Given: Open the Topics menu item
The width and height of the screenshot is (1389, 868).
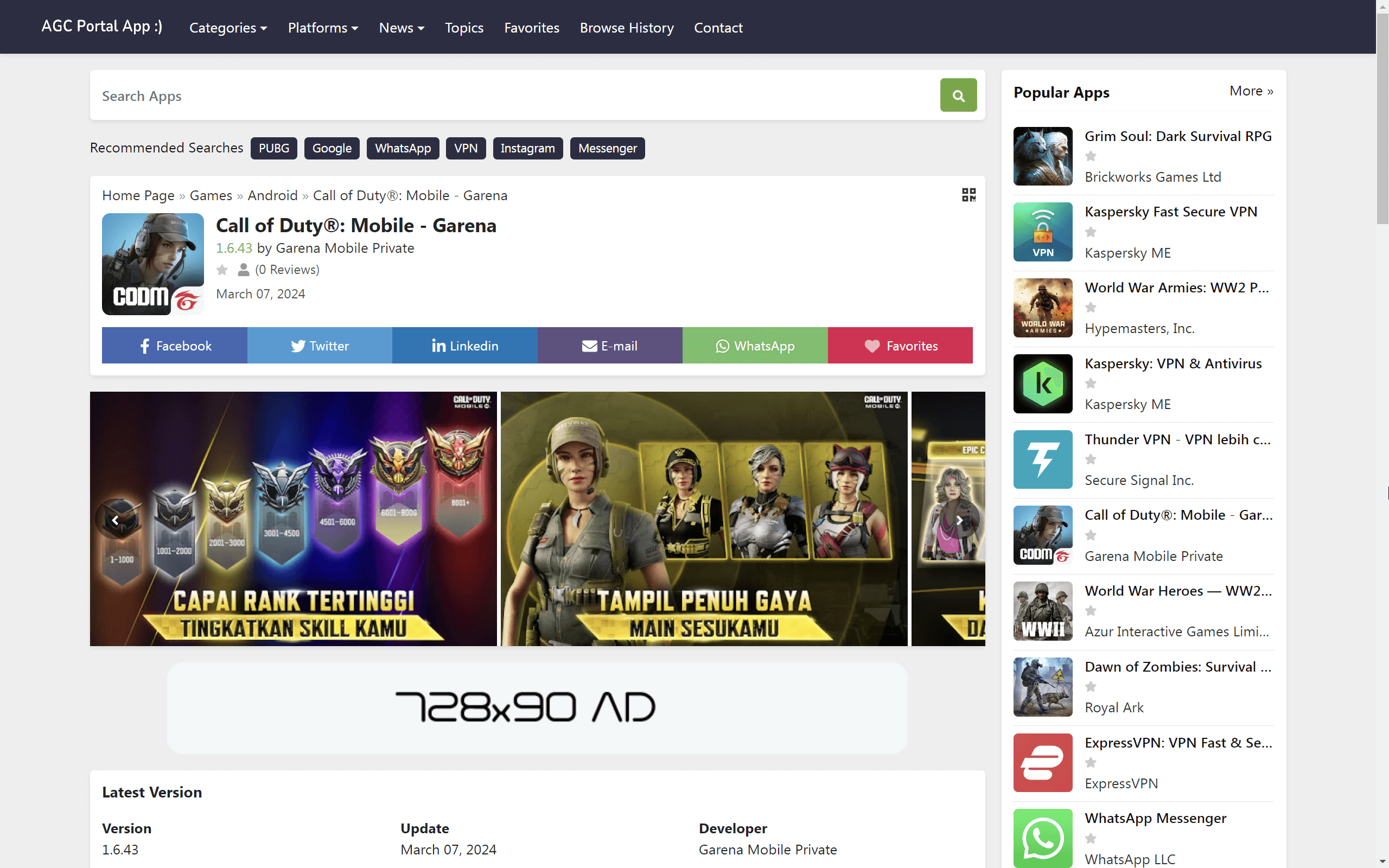Looking at the screenshot, I should pos(464,28).
